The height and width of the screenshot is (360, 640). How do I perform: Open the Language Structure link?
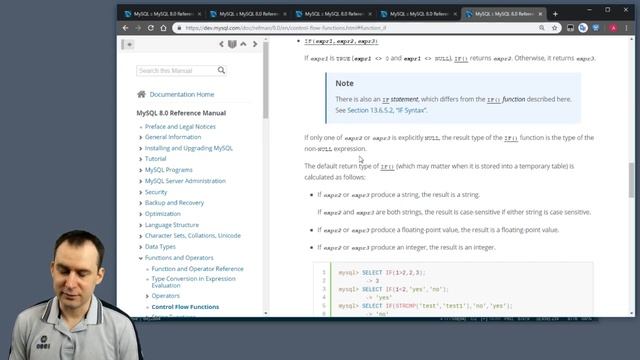[172, 225]
